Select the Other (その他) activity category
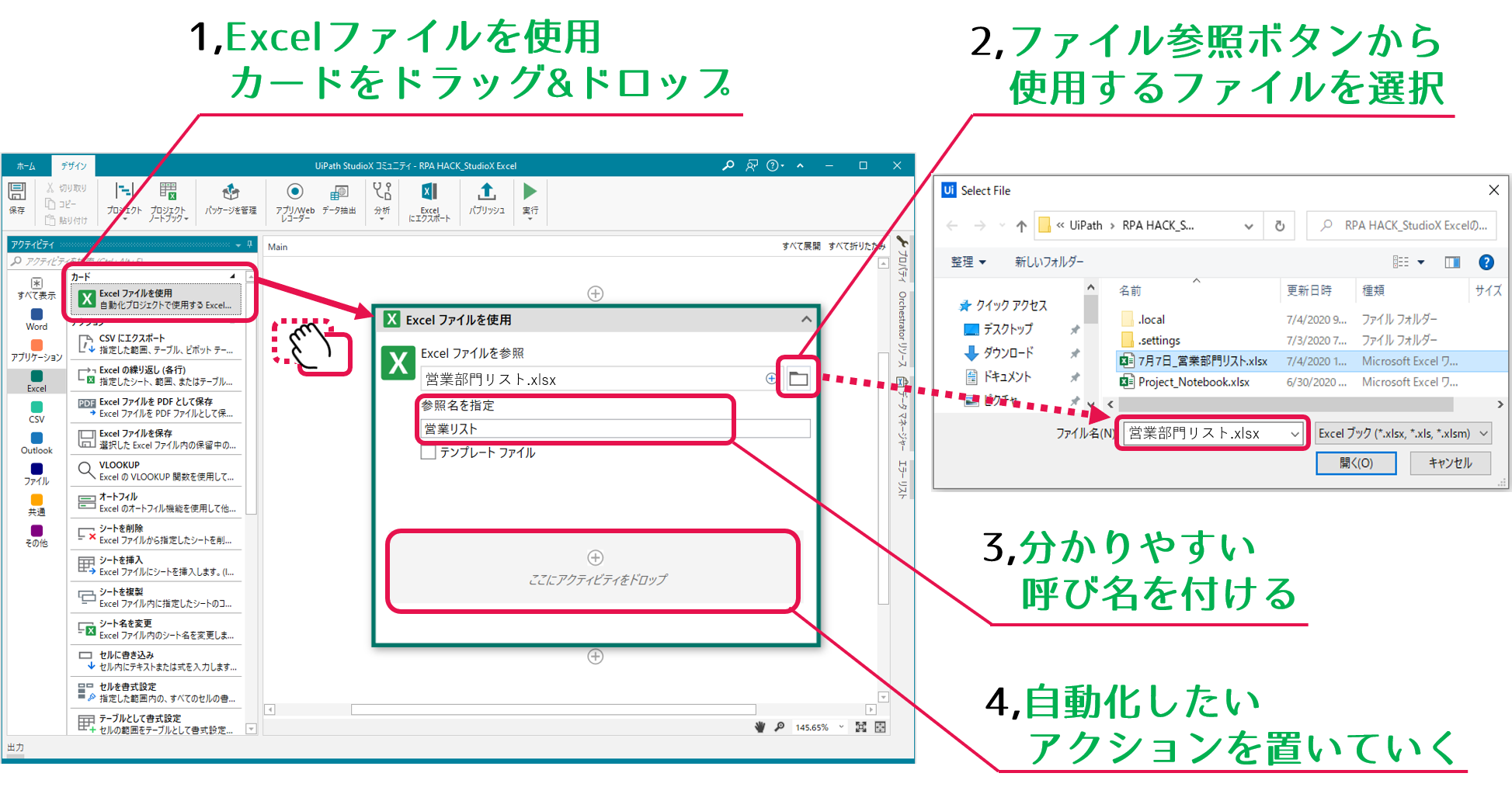This screenshot has height=794, width=1512. point(36,536)
